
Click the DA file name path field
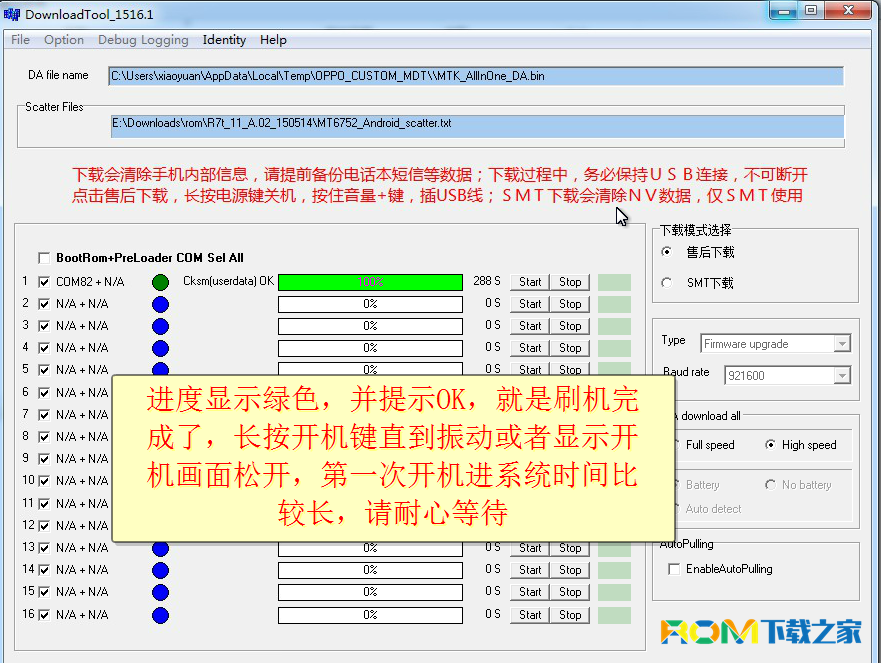pyautogui.click(x=476, y=76)
